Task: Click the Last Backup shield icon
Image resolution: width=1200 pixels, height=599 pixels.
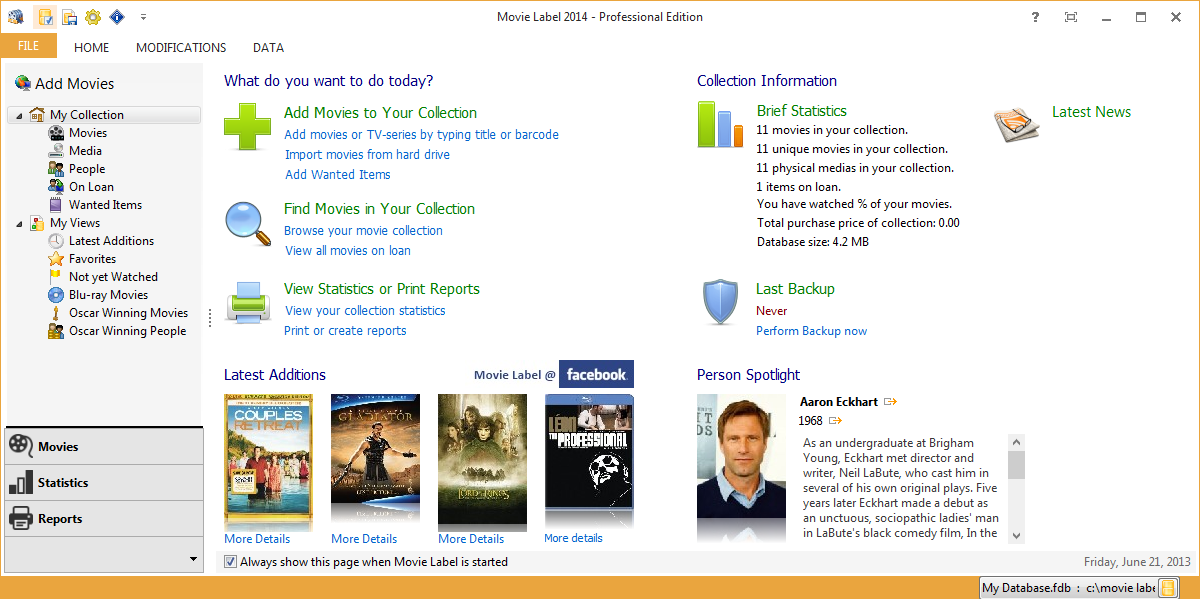Action: (x=720, y=302)
